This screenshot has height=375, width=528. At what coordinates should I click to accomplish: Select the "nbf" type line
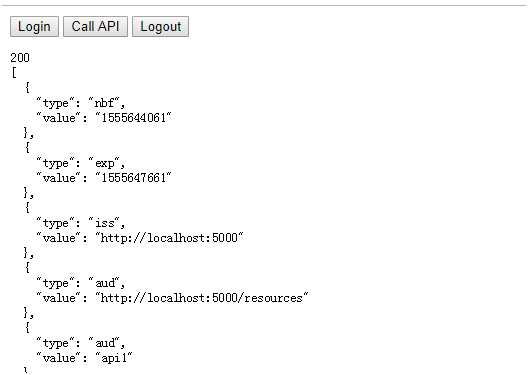pyautogui.click(x=80, y=103)
